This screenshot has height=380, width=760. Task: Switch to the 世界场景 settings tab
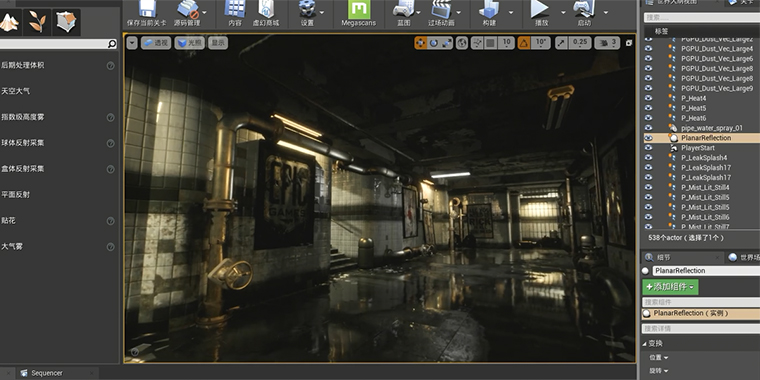[744, 257]
